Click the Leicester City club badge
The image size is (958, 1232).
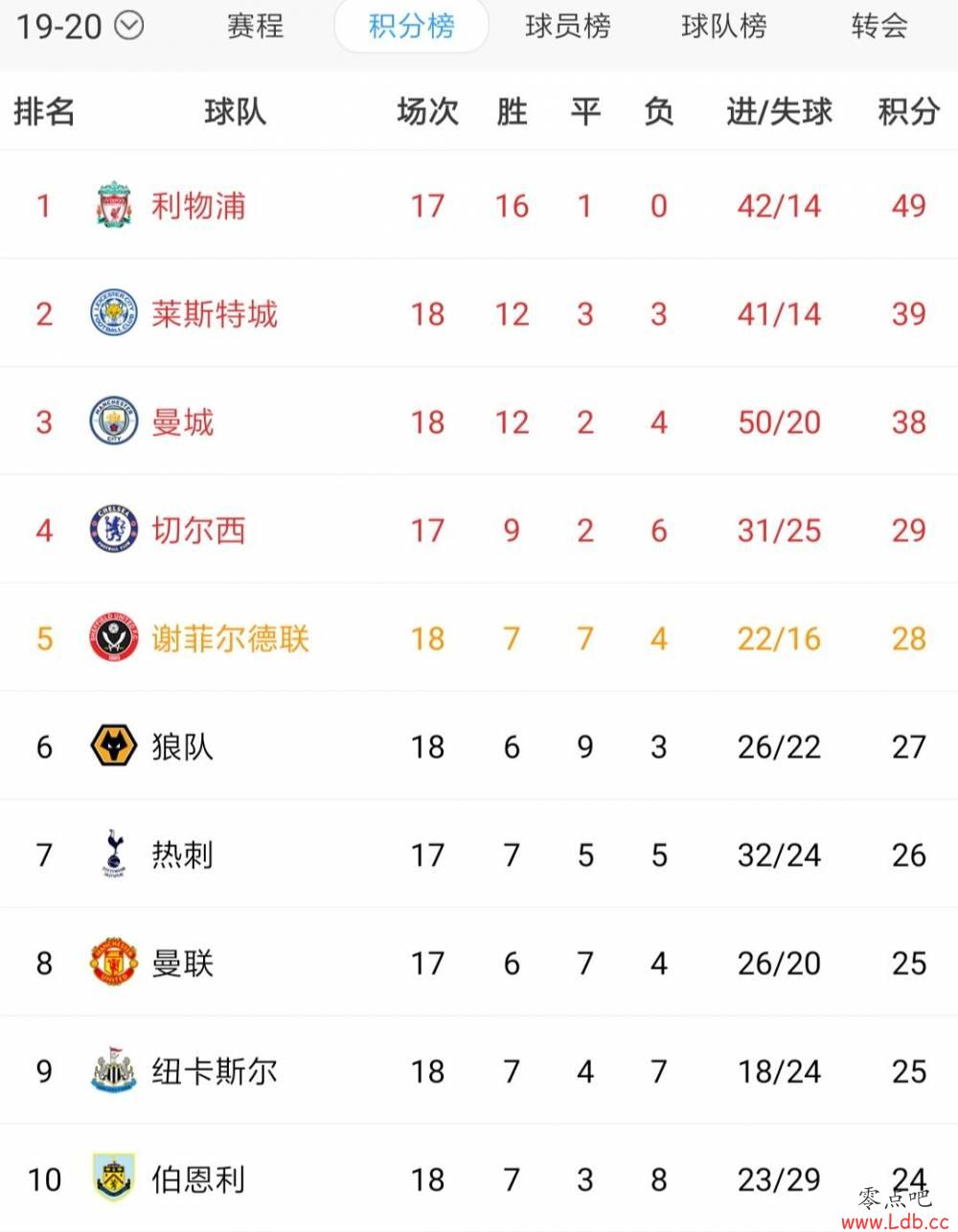[x=114, y=313]
